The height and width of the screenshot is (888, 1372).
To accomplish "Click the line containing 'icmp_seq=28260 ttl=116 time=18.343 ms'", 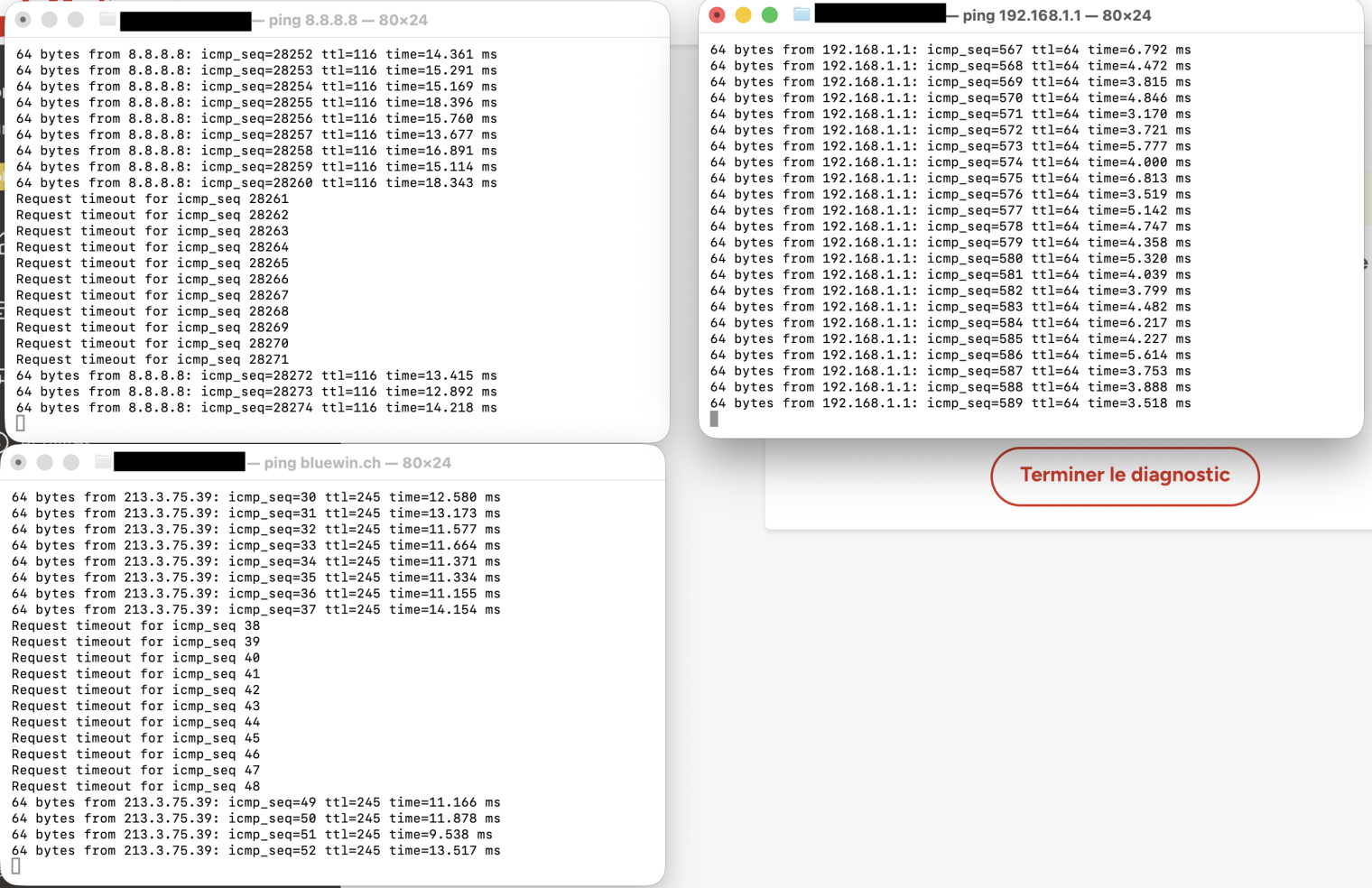I will 256,182.
